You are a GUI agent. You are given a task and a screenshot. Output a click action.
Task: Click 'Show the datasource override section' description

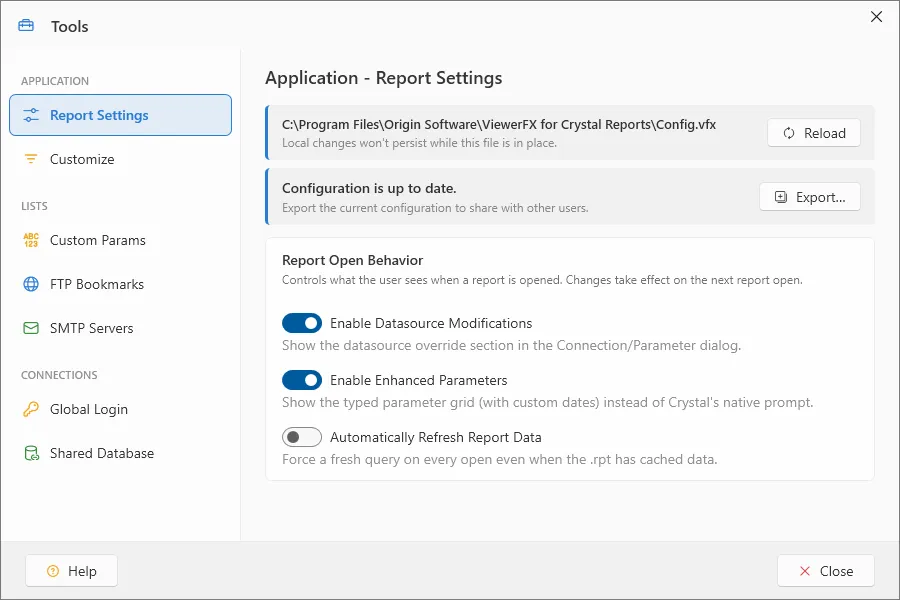(x=511, y=346)
